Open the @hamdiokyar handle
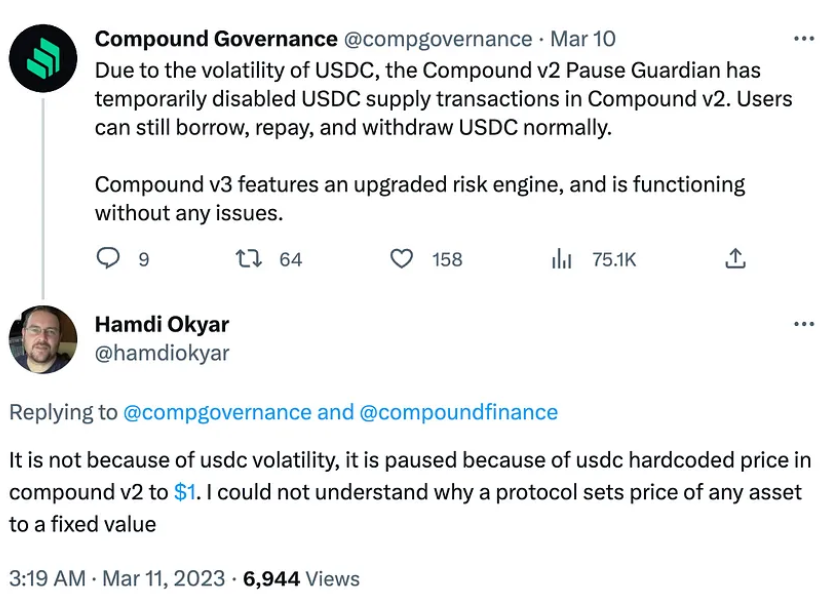The image size is (828, 604). click(162, 353)
